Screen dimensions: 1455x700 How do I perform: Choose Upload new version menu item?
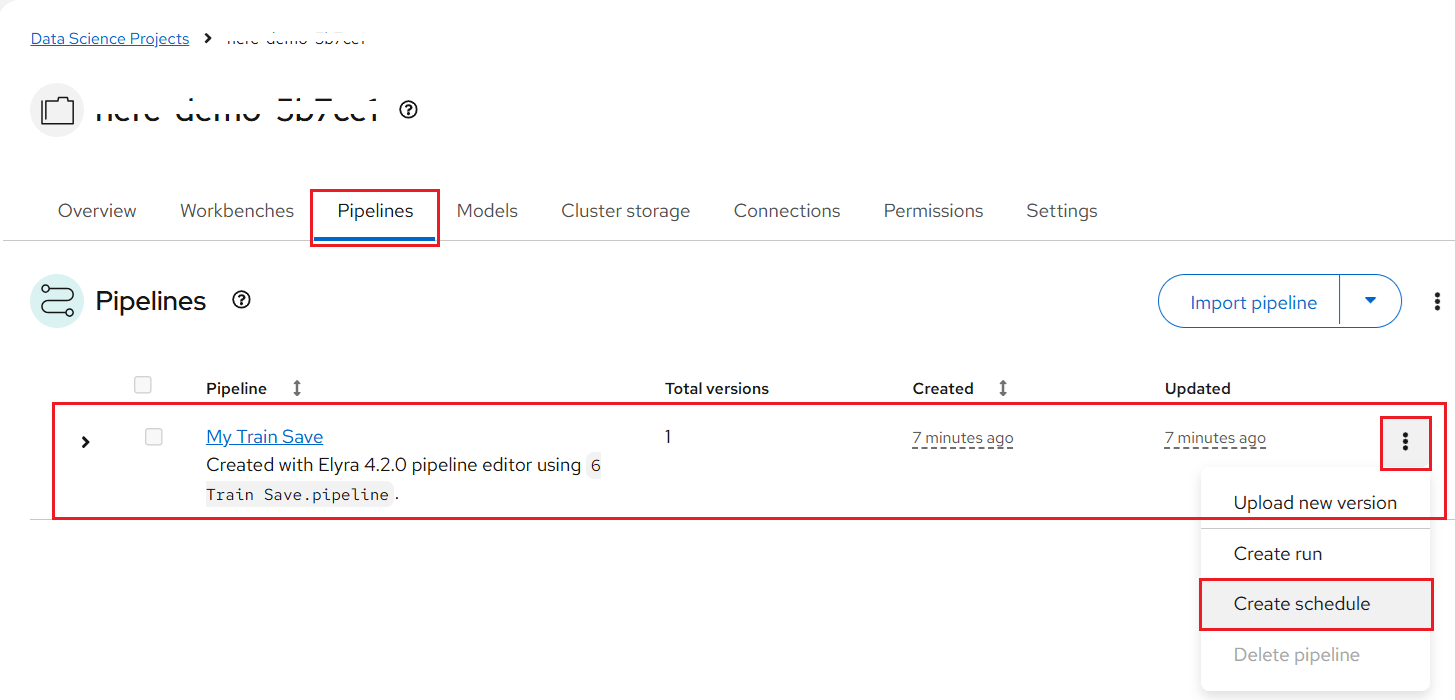[1314, 503]
